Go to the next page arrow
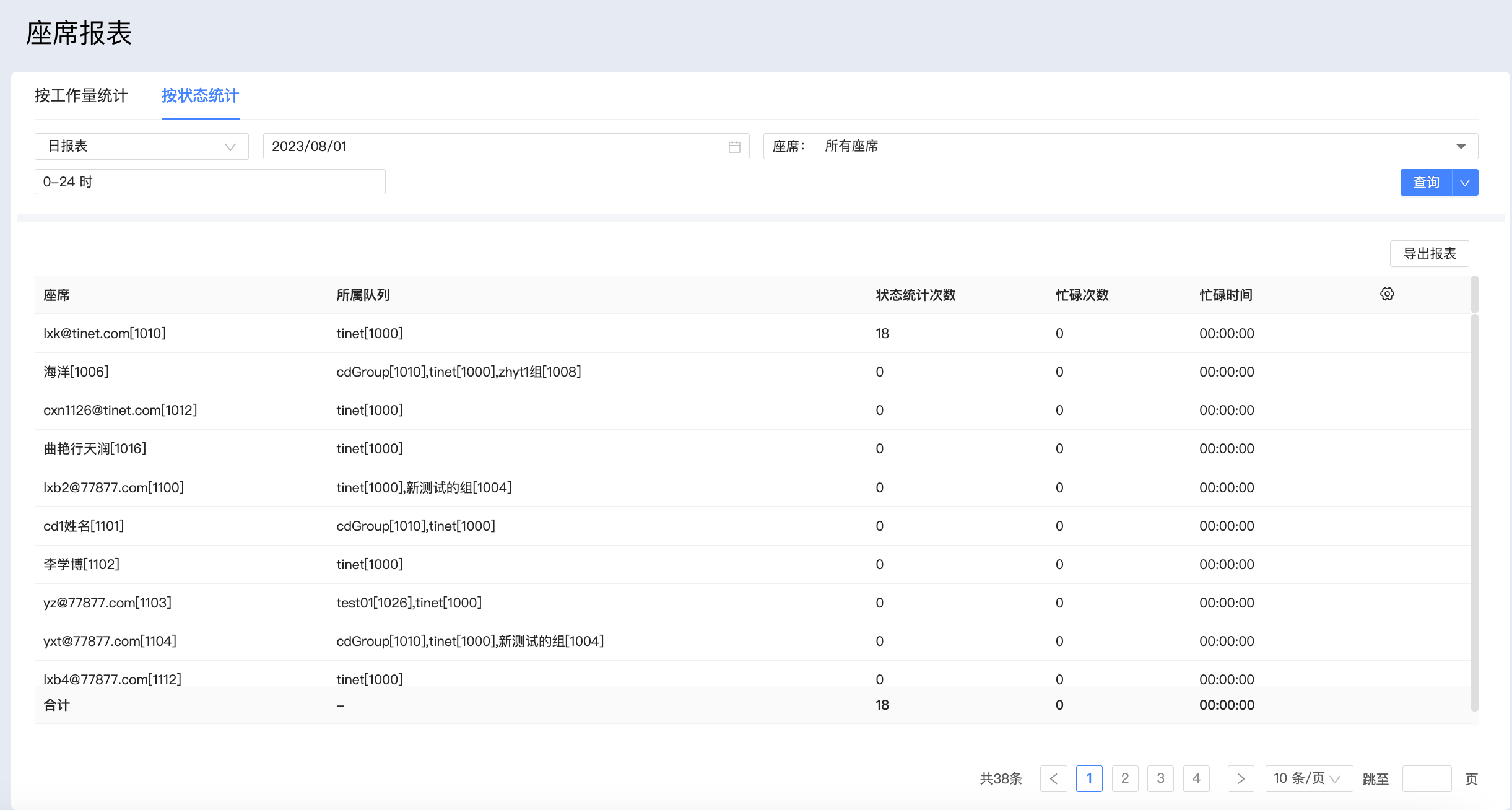The width and height of the screenshot is (1512, 810). tap(1241, 778)
